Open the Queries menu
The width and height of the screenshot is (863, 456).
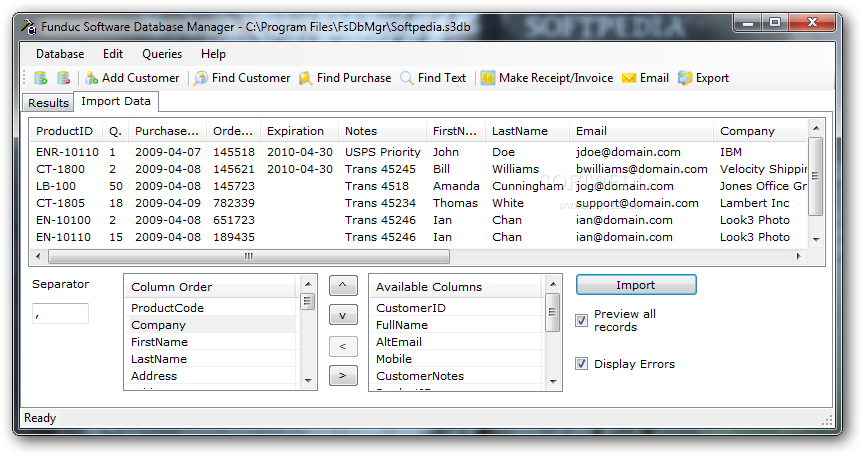162,54
